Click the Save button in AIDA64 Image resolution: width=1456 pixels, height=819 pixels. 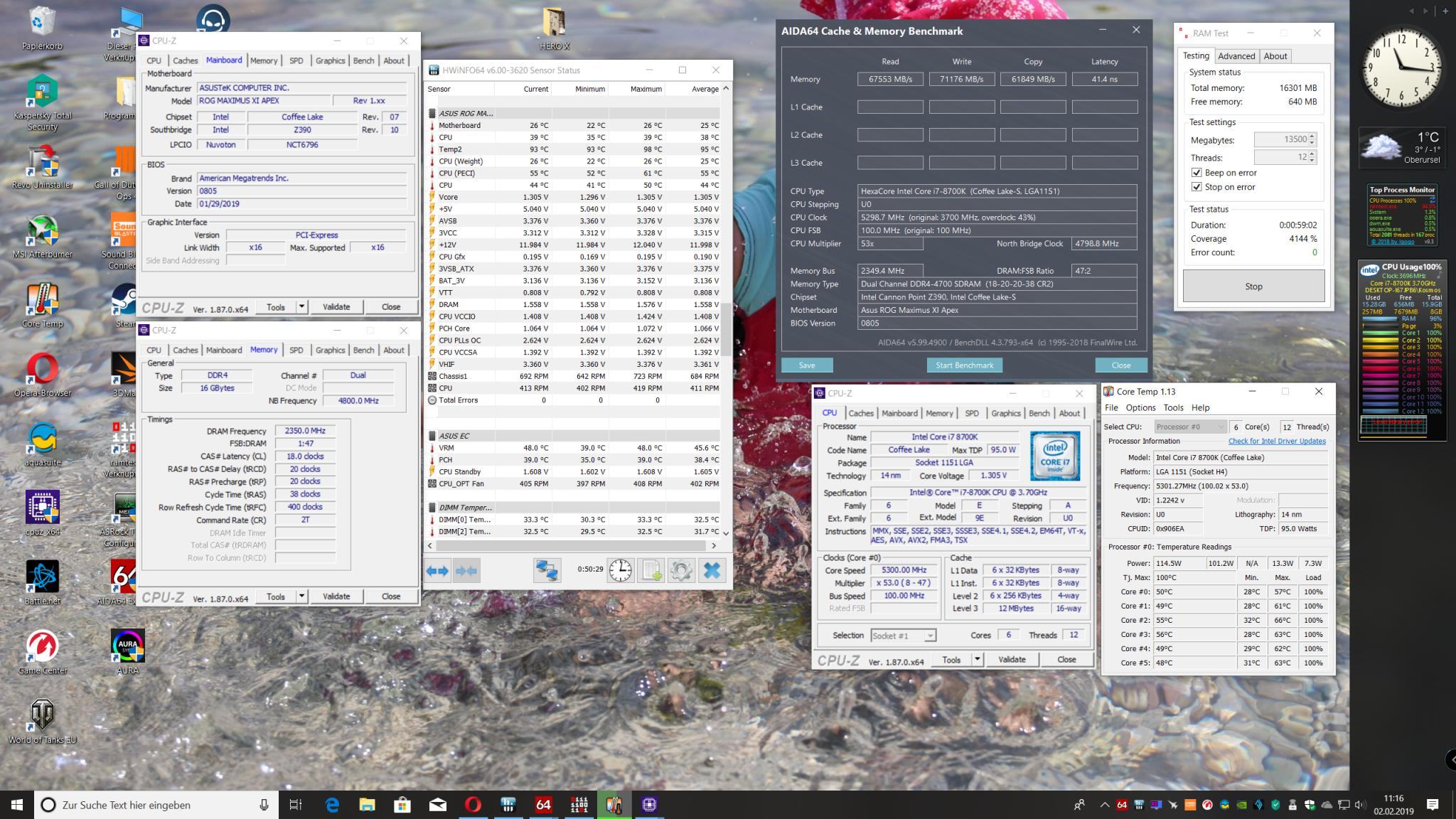(807, 365)
